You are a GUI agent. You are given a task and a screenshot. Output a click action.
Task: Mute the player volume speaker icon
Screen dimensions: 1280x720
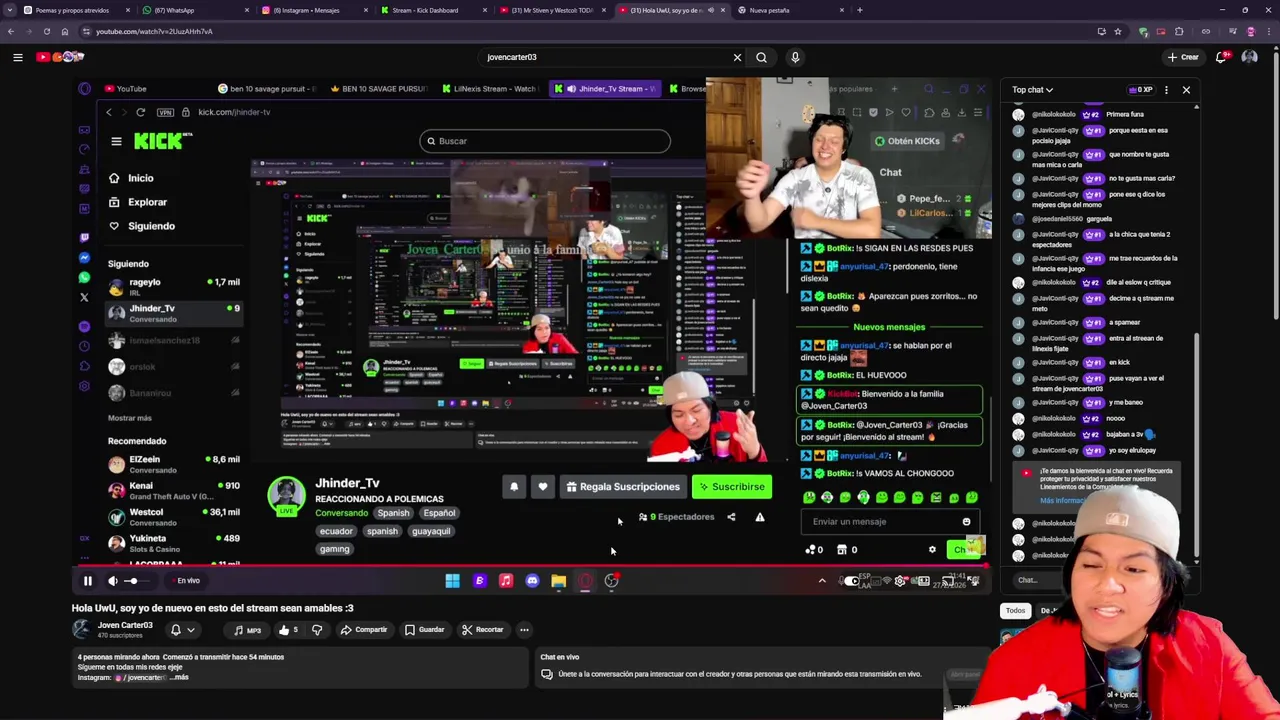coord(113,580)
